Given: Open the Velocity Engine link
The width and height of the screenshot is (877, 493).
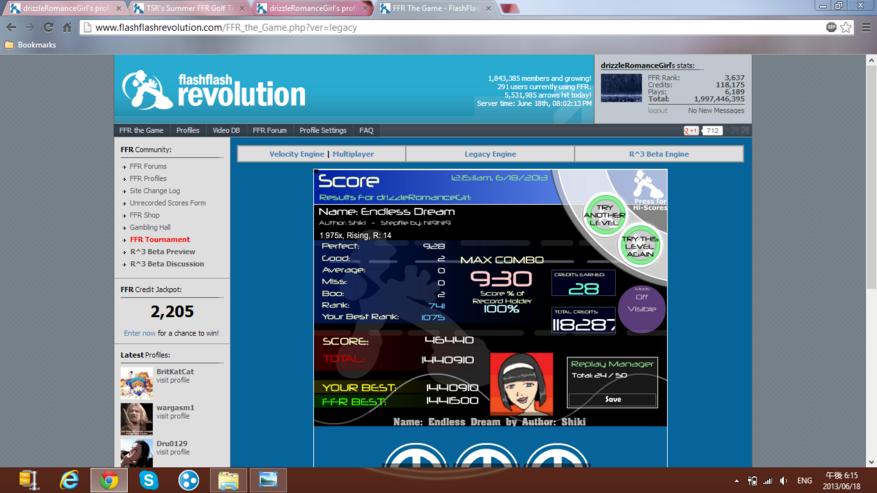Looking at the screenshot, I should (296, 154).
